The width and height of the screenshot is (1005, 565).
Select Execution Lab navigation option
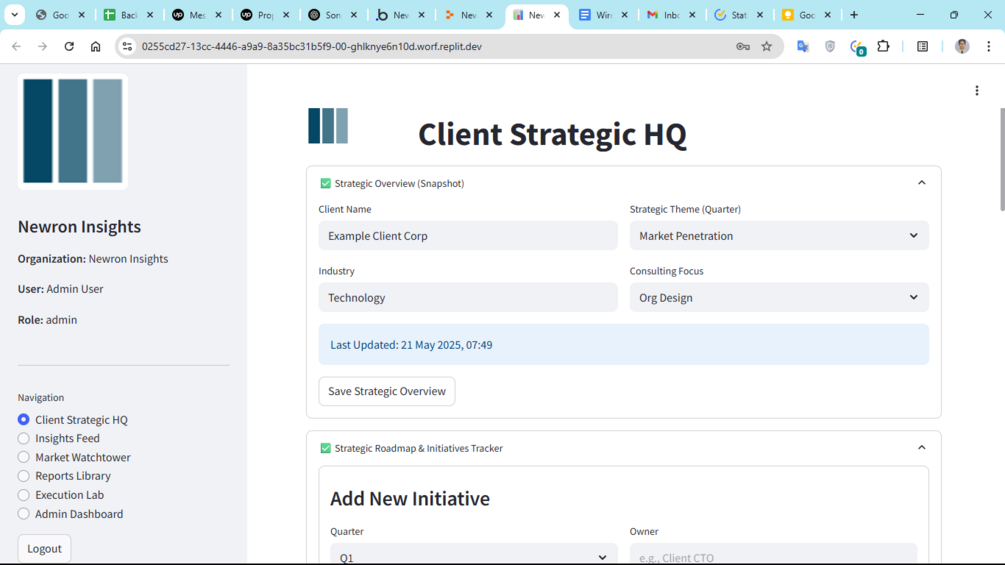pos(60,495)
